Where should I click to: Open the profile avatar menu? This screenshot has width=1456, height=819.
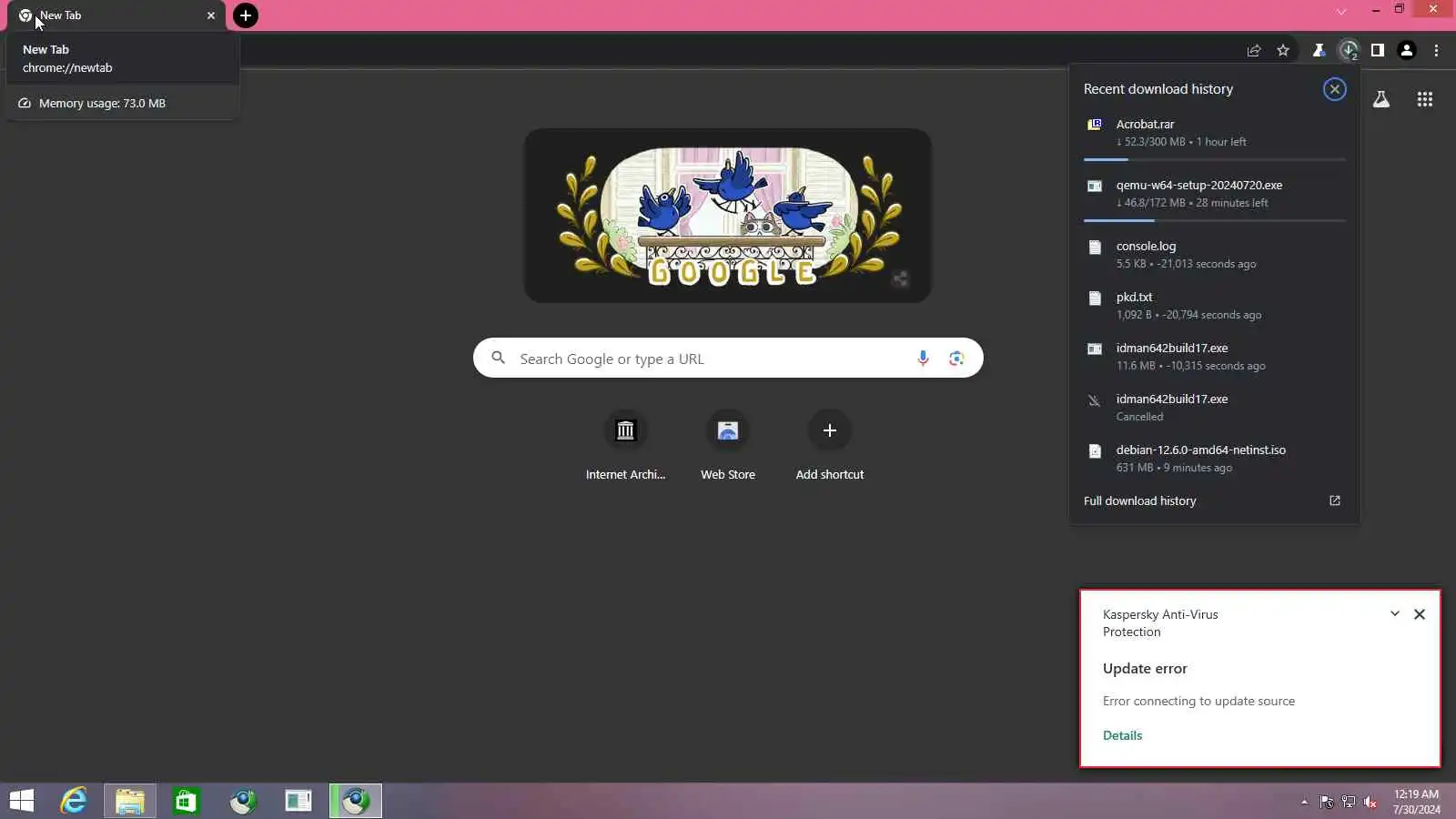[1407, 51]
